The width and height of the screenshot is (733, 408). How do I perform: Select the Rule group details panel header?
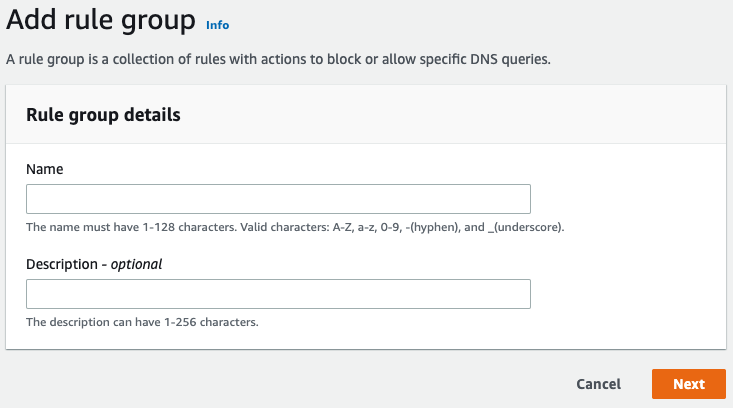point(103,115)
